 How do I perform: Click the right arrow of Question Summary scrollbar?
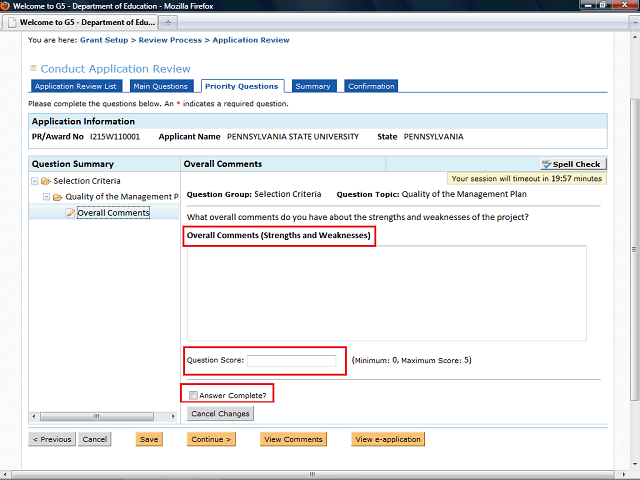173,416
